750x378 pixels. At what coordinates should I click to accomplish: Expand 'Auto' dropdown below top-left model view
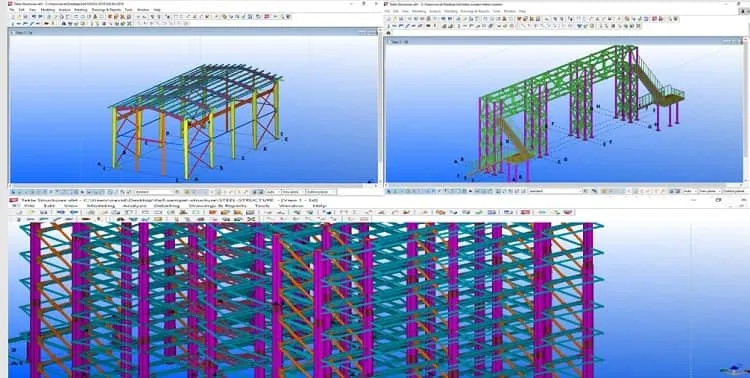273,192
